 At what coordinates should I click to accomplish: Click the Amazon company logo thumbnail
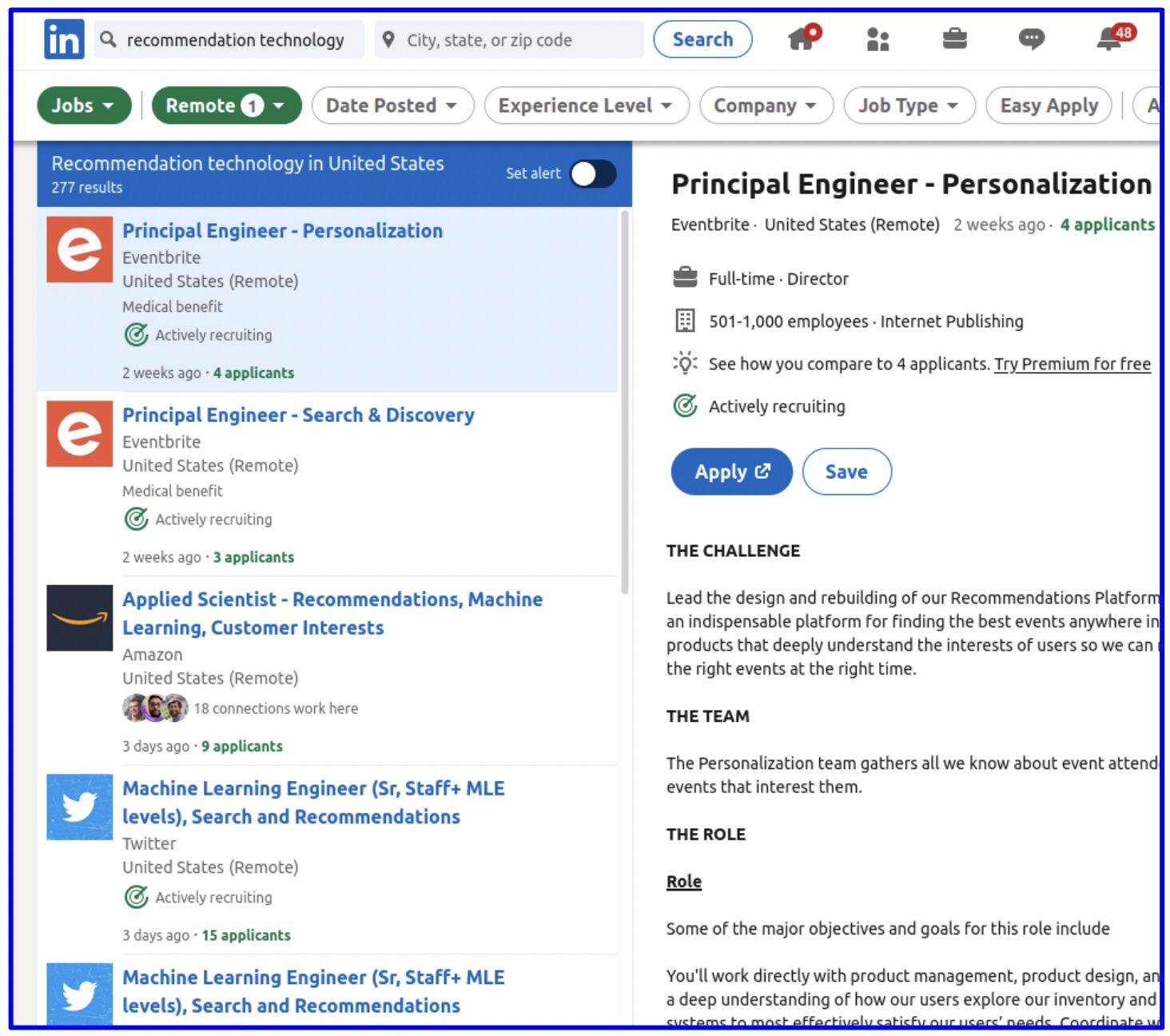[x=79, y=620]
